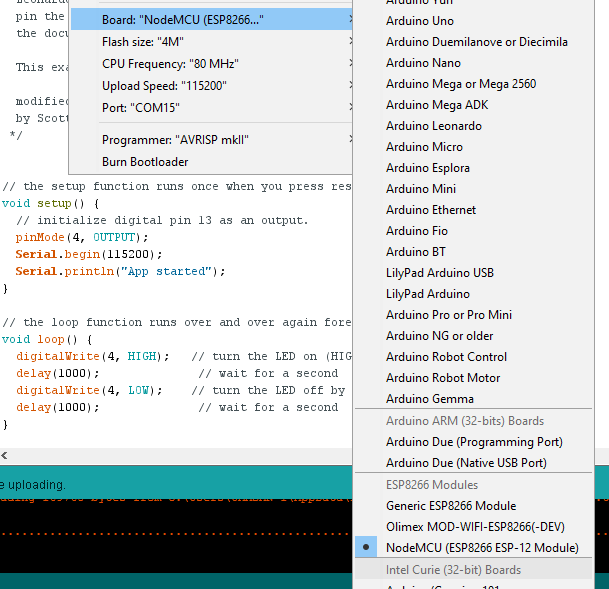609x589 pixels.
Task: Click digitalWrite(4, HIGH) code line
Action: pyautogui.click(x=92, y=356)
